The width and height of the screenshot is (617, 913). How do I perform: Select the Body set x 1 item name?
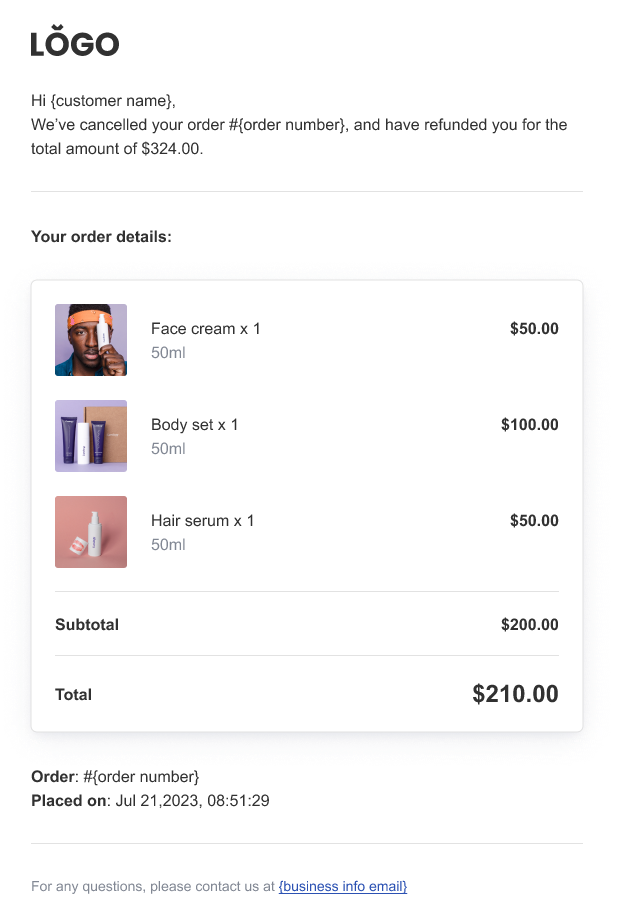tap(195, 425)
